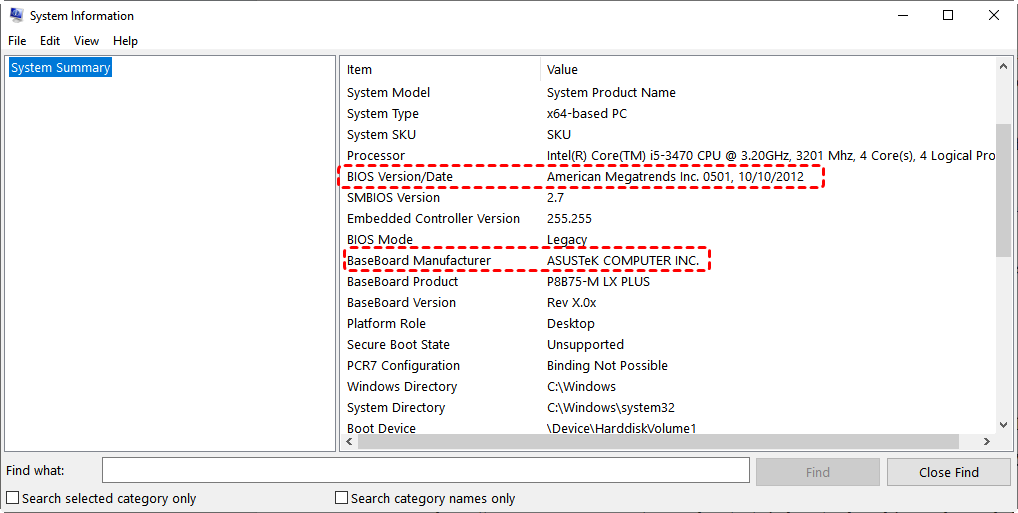Screen dimensions: 1018x513
Task: Click the Legacy BIOS mode value
Action: 567,240
